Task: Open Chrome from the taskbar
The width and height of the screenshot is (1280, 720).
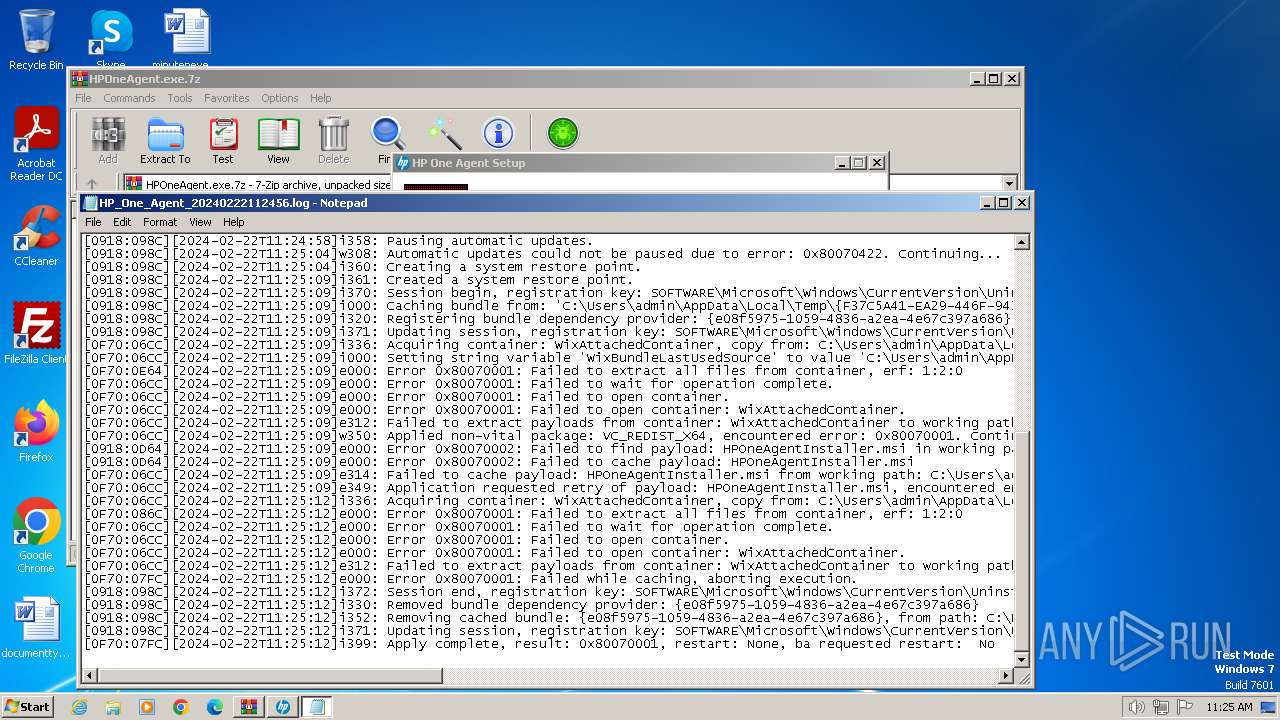Action: click(x=181, y=707)
